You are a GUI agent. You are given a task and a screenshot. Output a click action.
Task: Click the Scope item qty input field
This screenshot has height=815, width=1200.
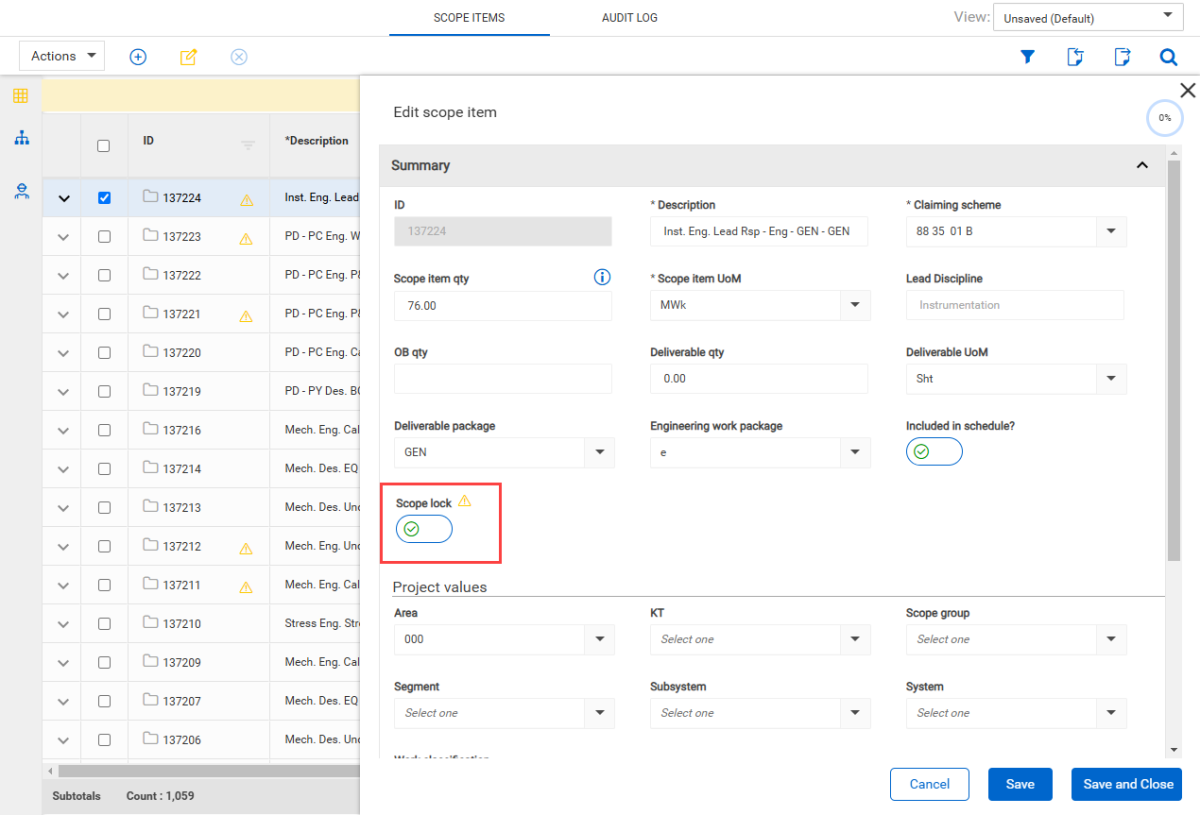click(x=502, y=306)
